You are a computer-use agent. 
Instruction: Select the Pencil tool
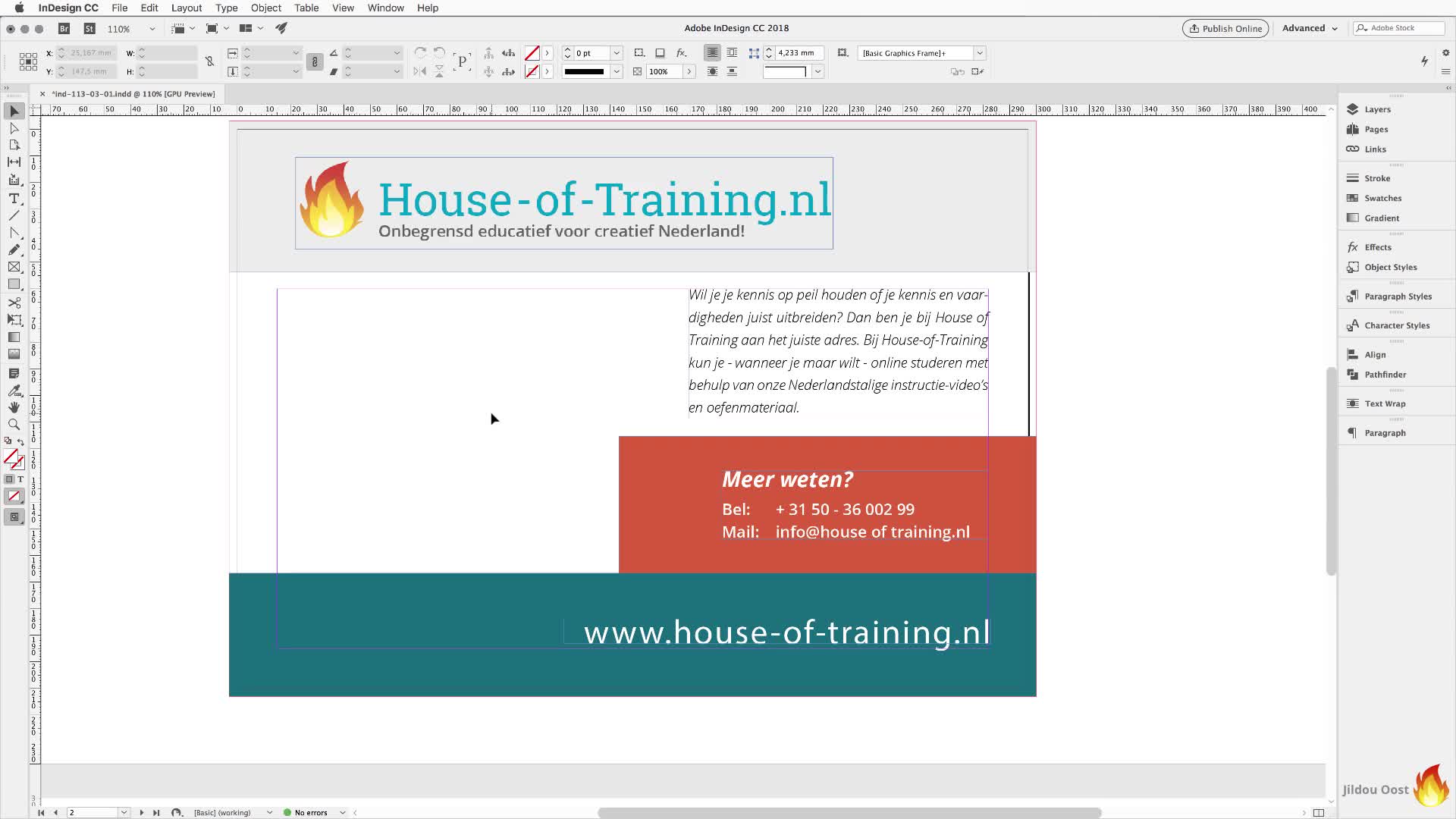[14, 249]
